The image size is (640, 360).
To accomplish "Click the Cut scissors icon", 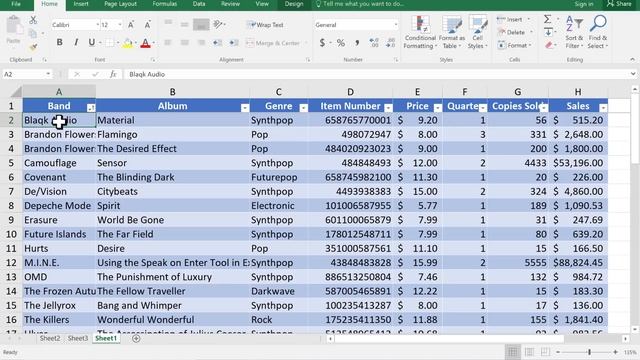I will click(x=33, y=20).
